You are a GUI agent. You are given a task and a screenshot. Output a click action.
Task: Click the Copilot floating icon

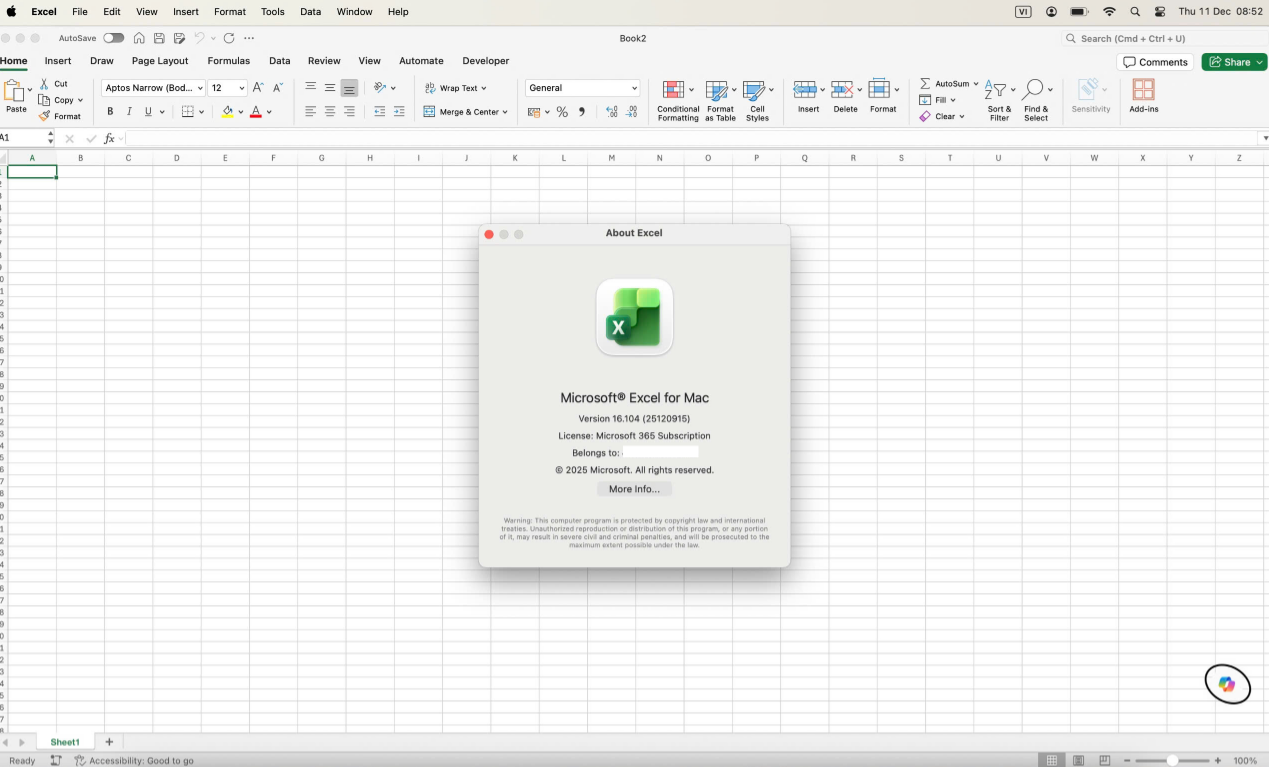(x=1227, y=684)
